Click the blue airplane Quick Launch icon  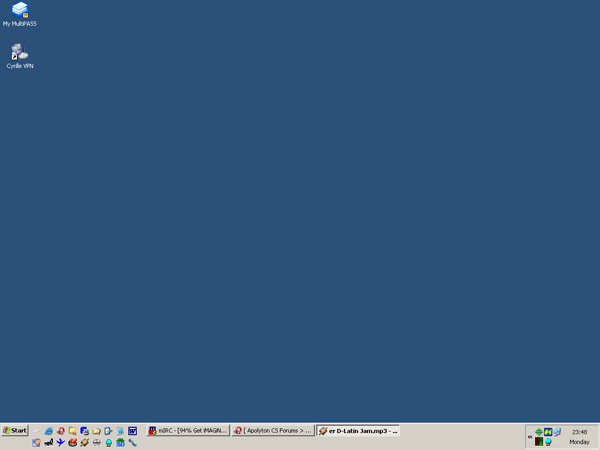point(60,443)
